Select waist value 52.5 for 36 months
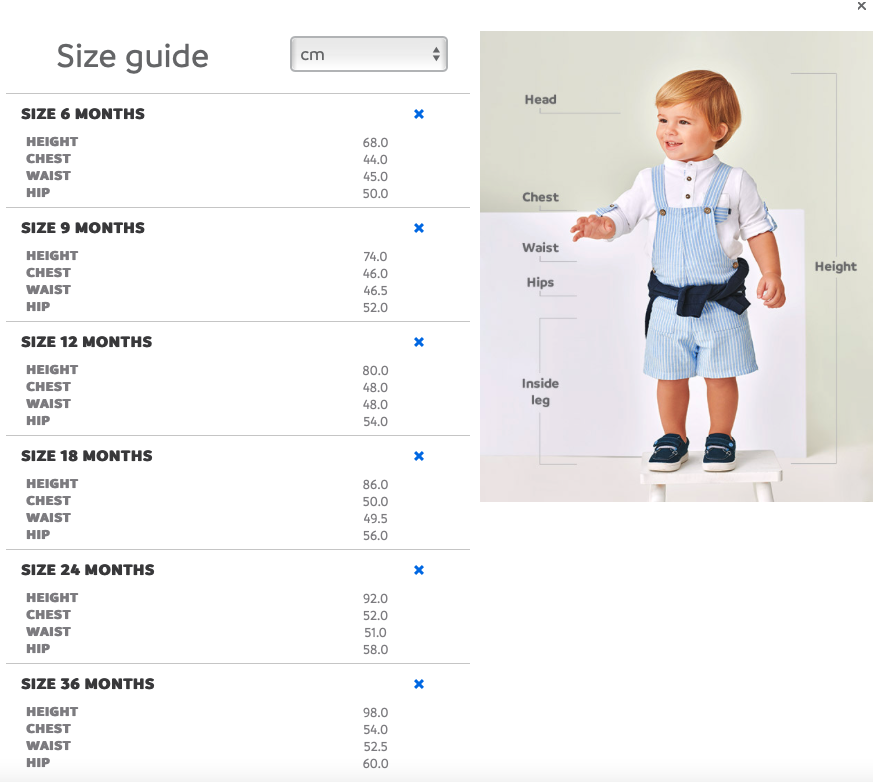Screen dimensions: 873x782 375,747
